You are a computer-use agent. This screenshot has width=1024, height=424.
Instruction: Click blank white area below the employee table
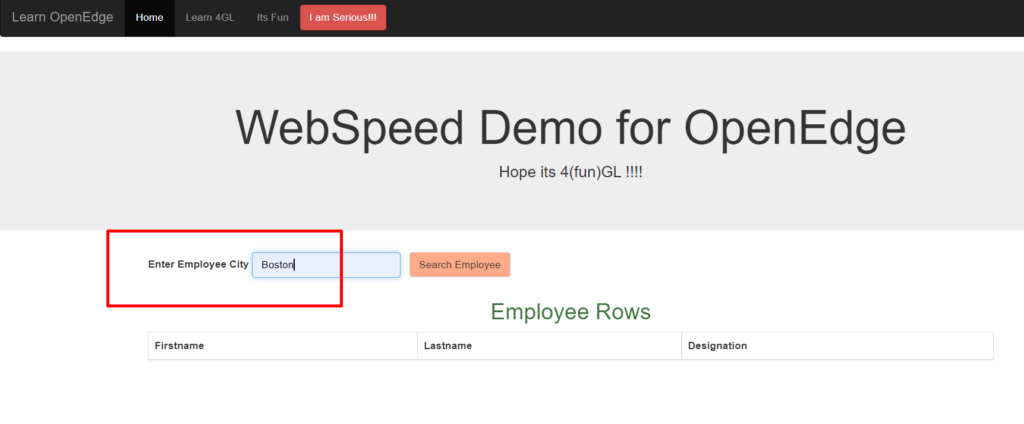(x=570, y=395)
